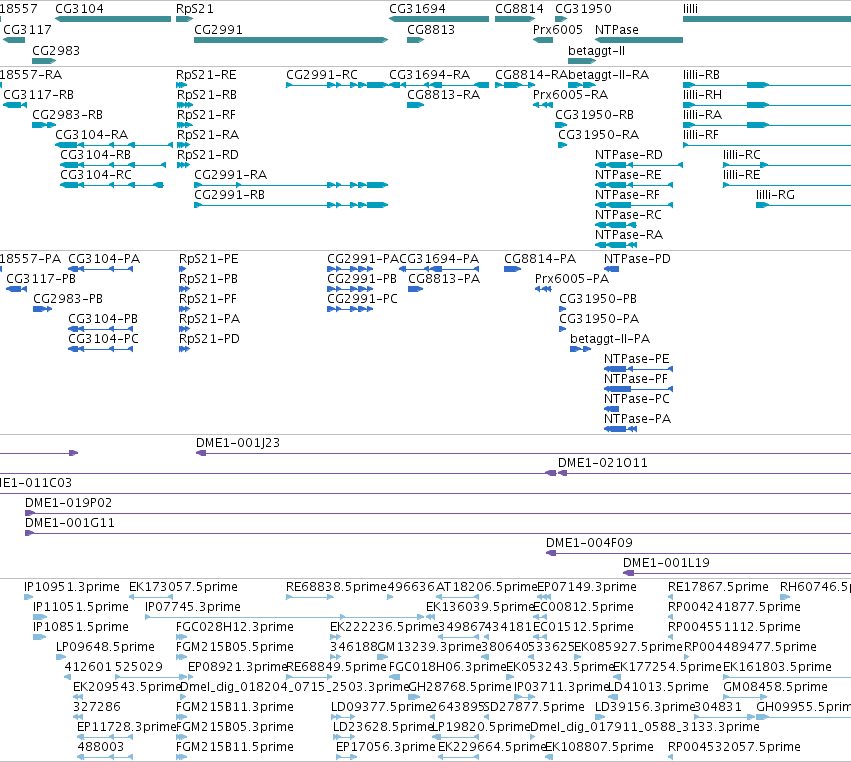
Task: Select protein RpS21-PE
Action: pyautogui.click(x=183, y=269)
